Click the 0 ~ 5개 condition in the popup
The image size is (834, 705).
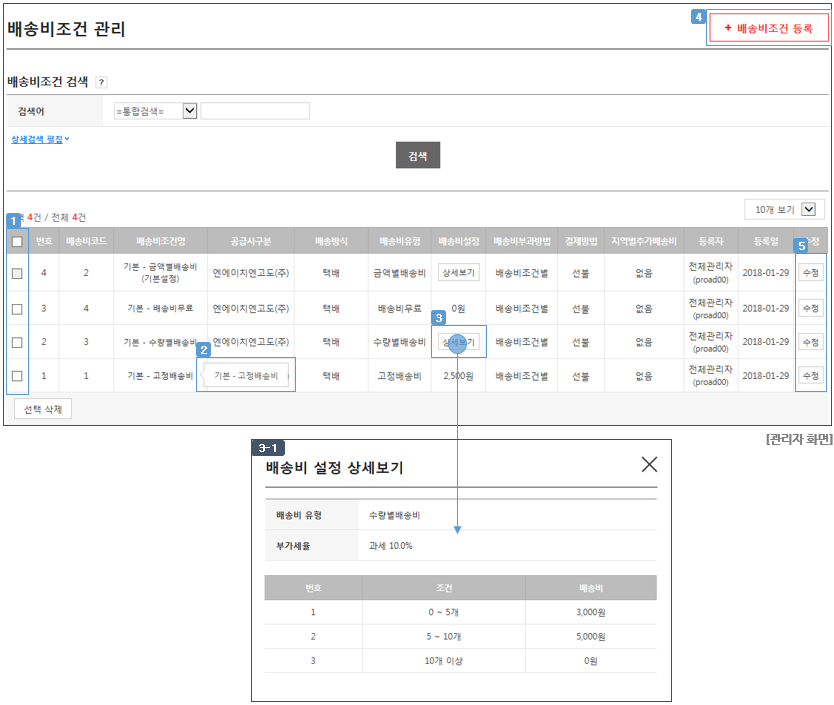tap(444, 612)
